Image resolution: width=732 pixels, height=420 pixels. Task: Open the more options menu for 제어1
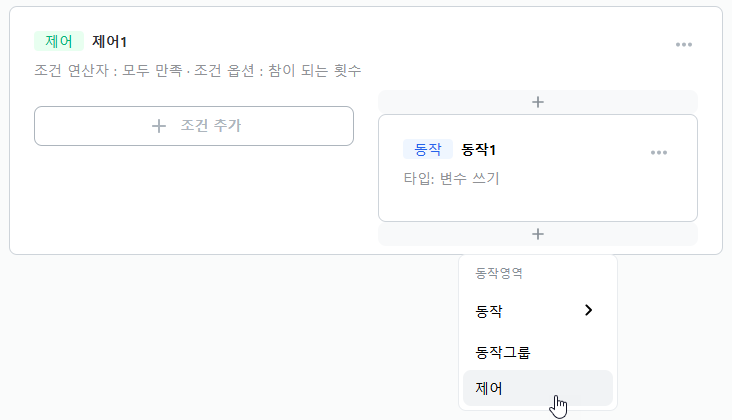point(683,45)
